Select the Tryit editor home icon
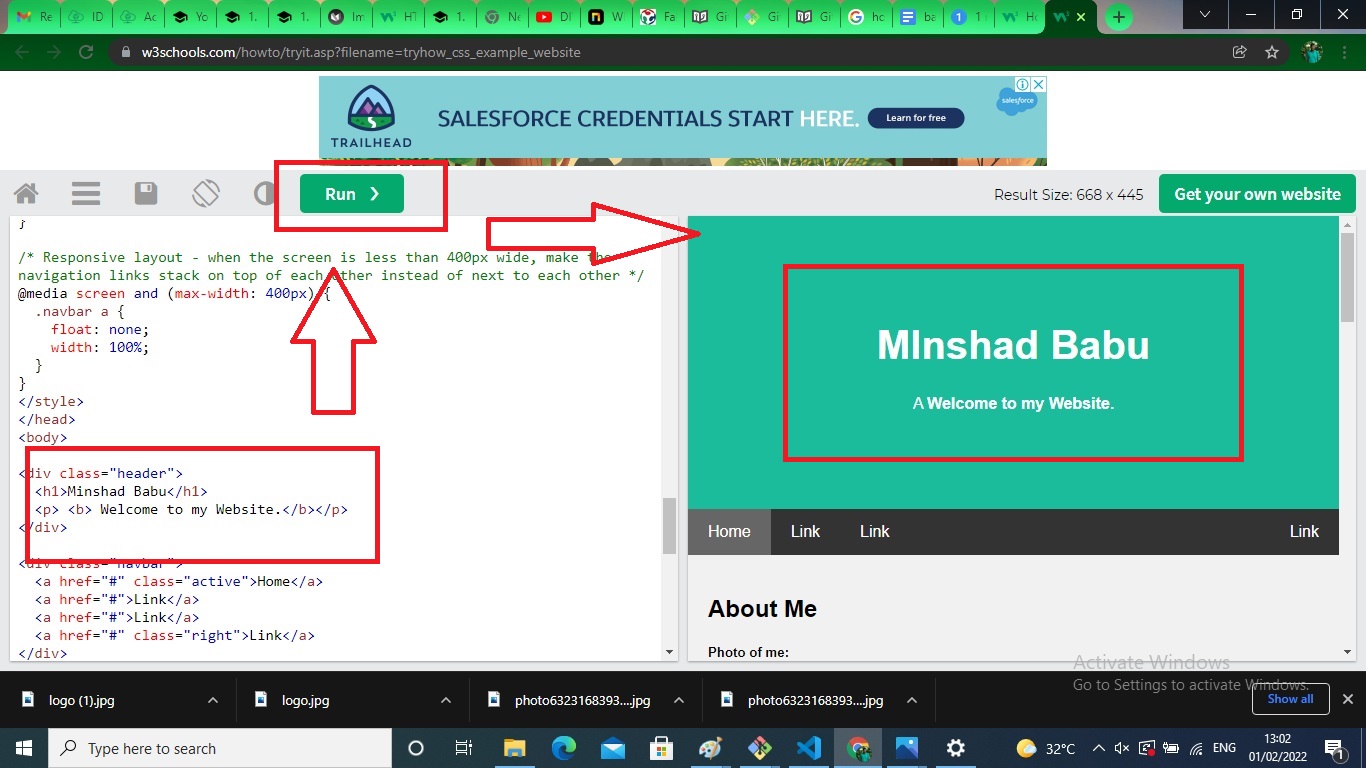The width and height of the screenshot is (1366, 768). tap(25, 193)
